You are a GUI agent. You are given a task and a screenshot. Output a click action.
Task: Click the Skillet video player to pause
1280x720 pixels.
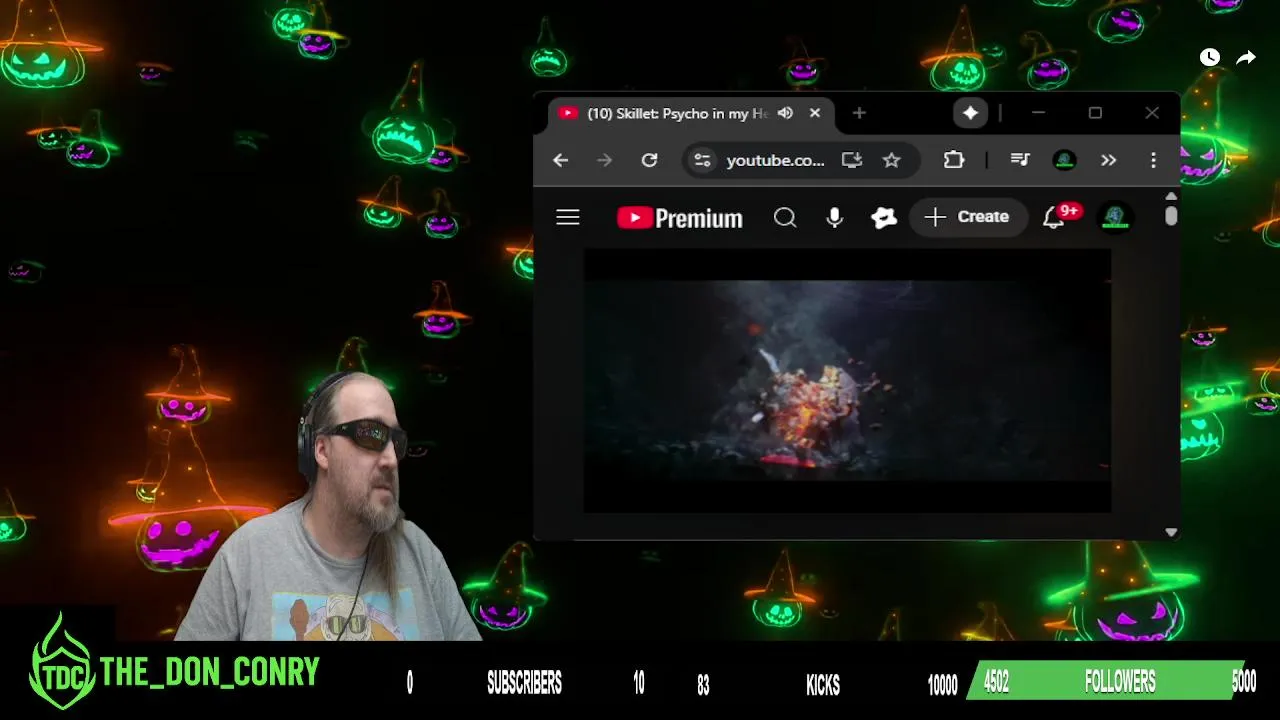[x=847, y=381]
